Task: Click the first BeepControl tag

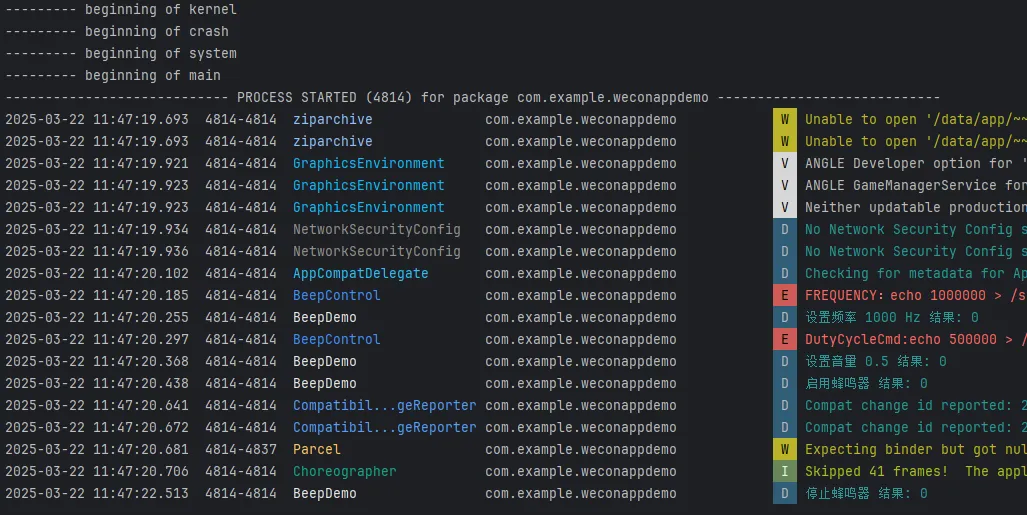Action: pyautogui.click(x=336, y=296)
